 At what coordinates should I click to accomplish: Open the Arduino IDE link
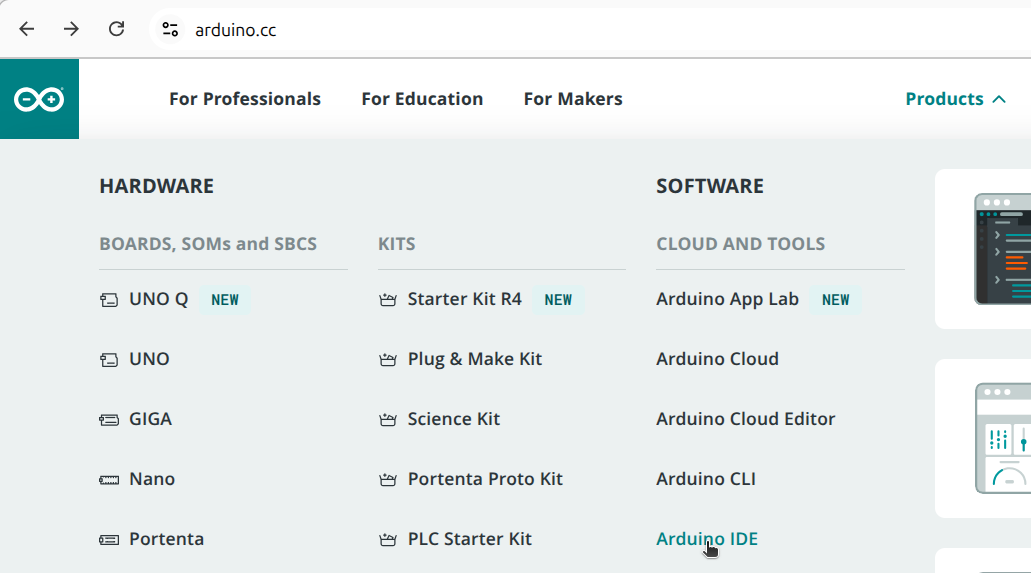click(x=707, y=539)
